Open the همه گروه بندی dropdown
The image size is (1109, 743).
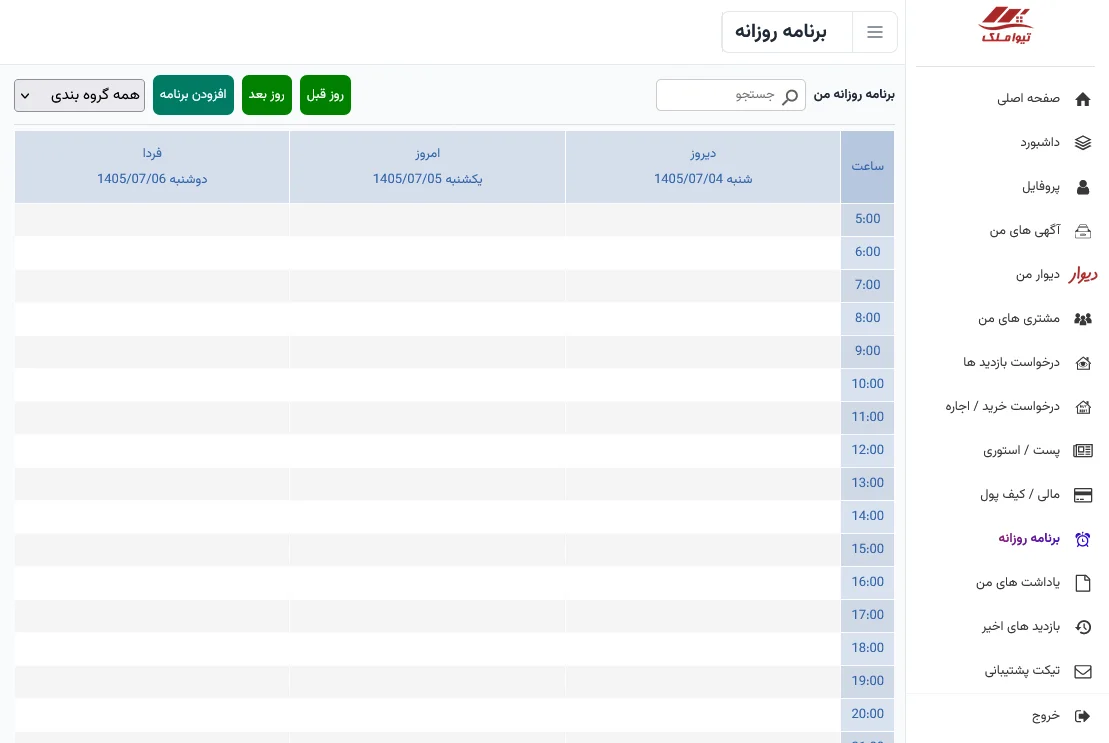pos(79,95)
